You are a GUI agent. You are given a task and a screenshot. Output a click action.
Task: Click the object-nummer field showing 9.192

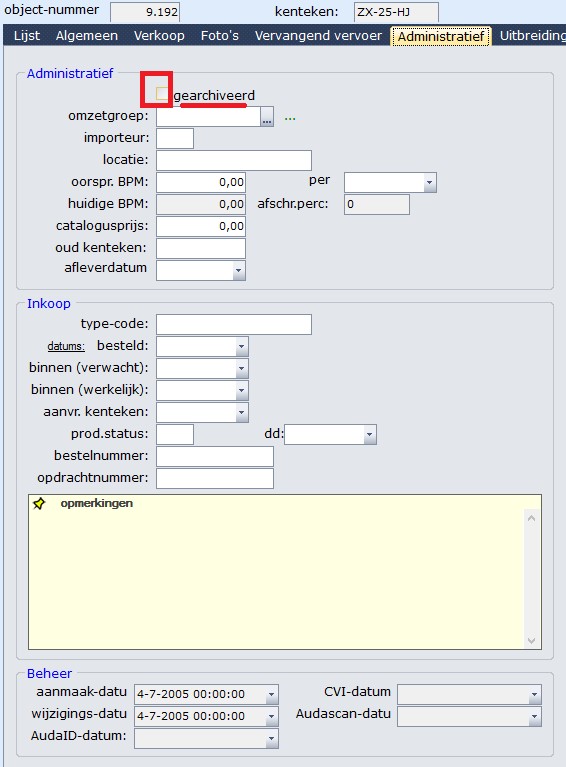click(145, 12)
